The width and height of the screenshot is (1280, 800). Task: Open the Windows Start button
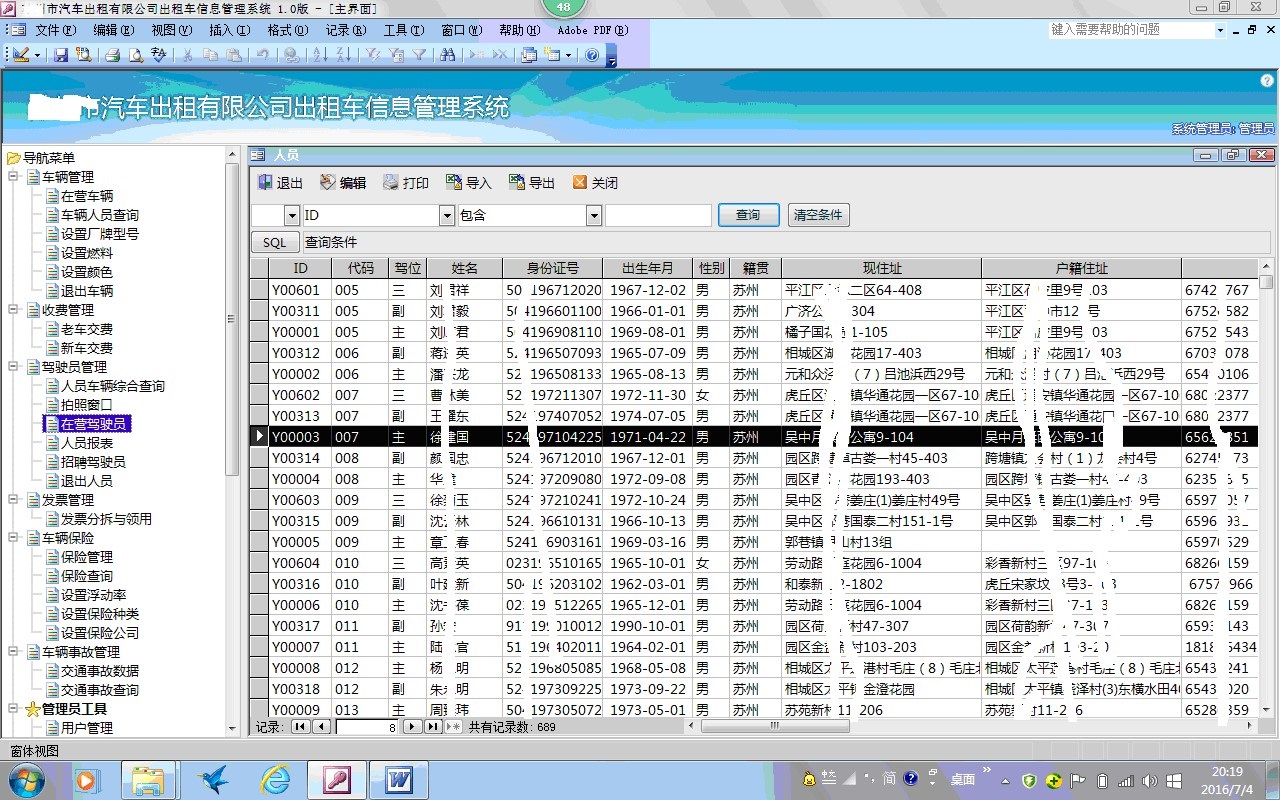pos(25,778)
